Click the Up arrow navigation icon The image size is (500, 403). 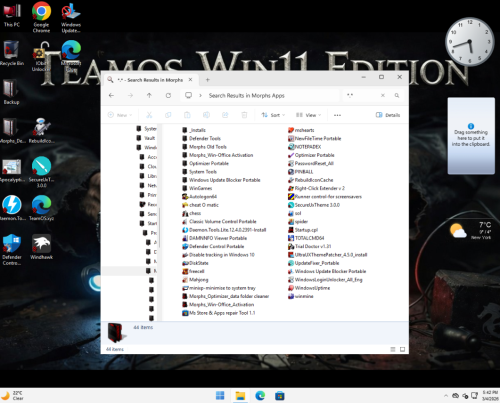[149, 96]
